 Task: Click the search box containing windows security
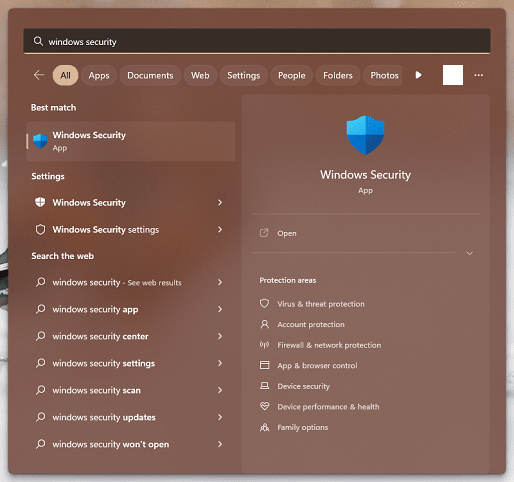(x=257, y=41)
